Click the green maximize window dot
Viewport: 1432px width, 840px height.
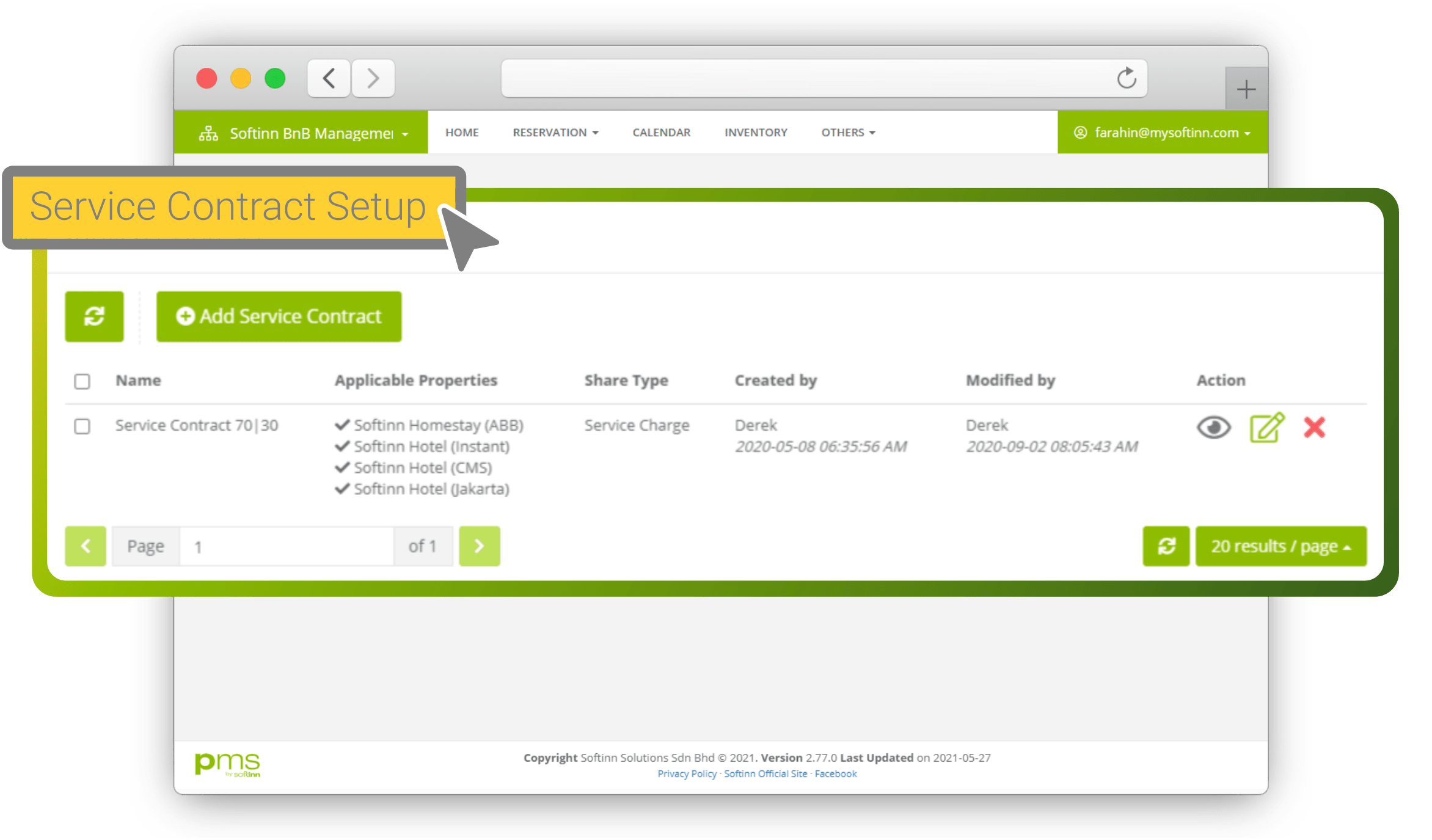coord(275,78)
